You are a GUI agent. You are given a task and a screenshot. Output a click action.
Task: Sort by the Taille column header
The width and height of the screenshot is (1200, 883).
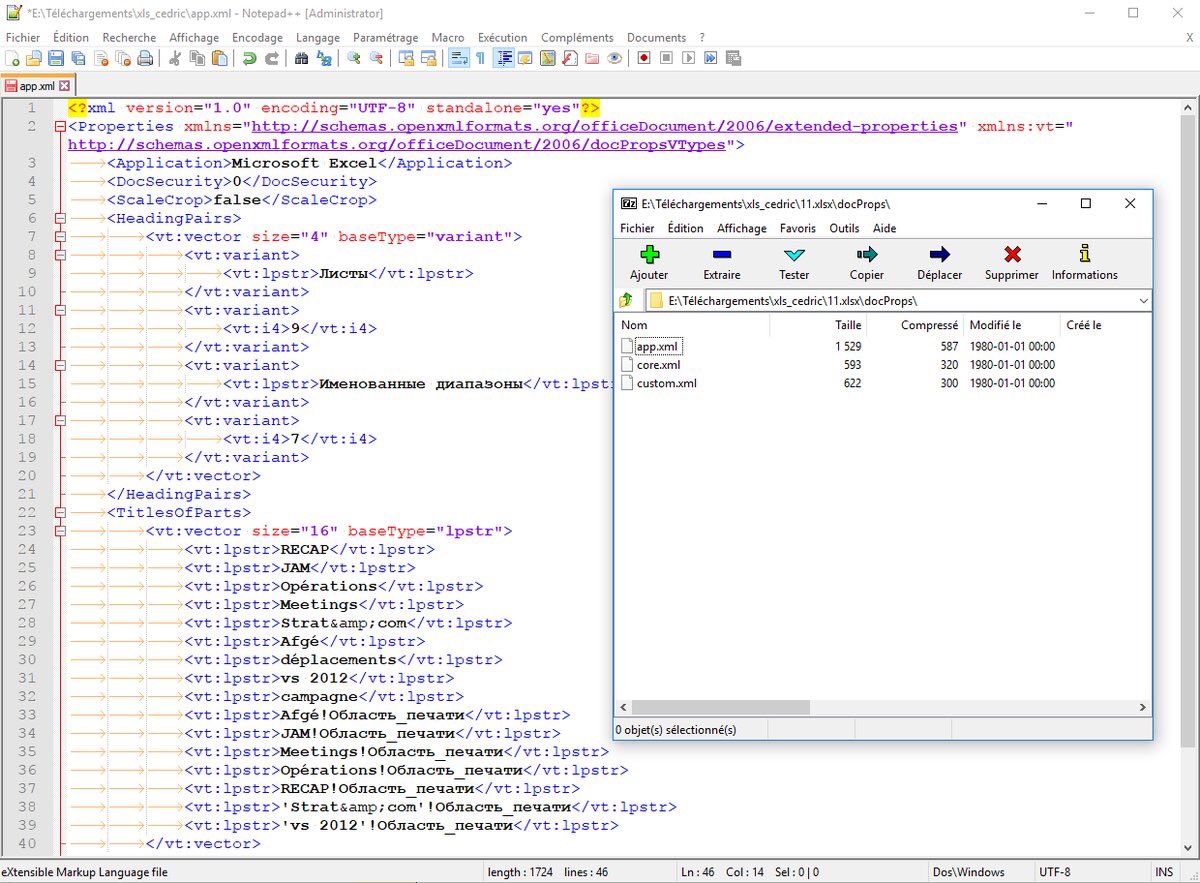click(x=847, y=325)
